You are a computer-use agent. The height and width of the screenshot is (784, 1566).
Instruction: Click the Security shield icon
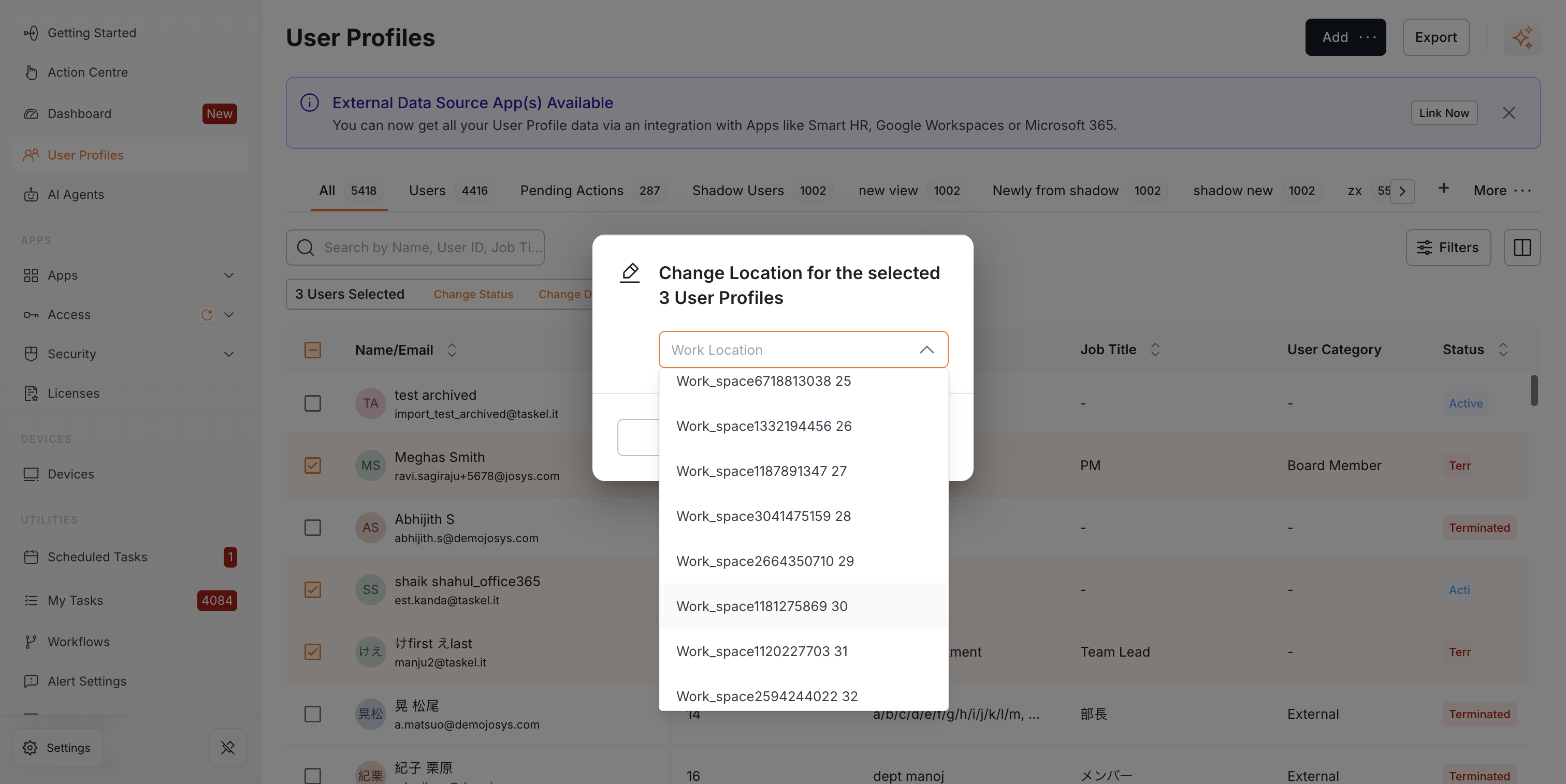coord(31,354)
